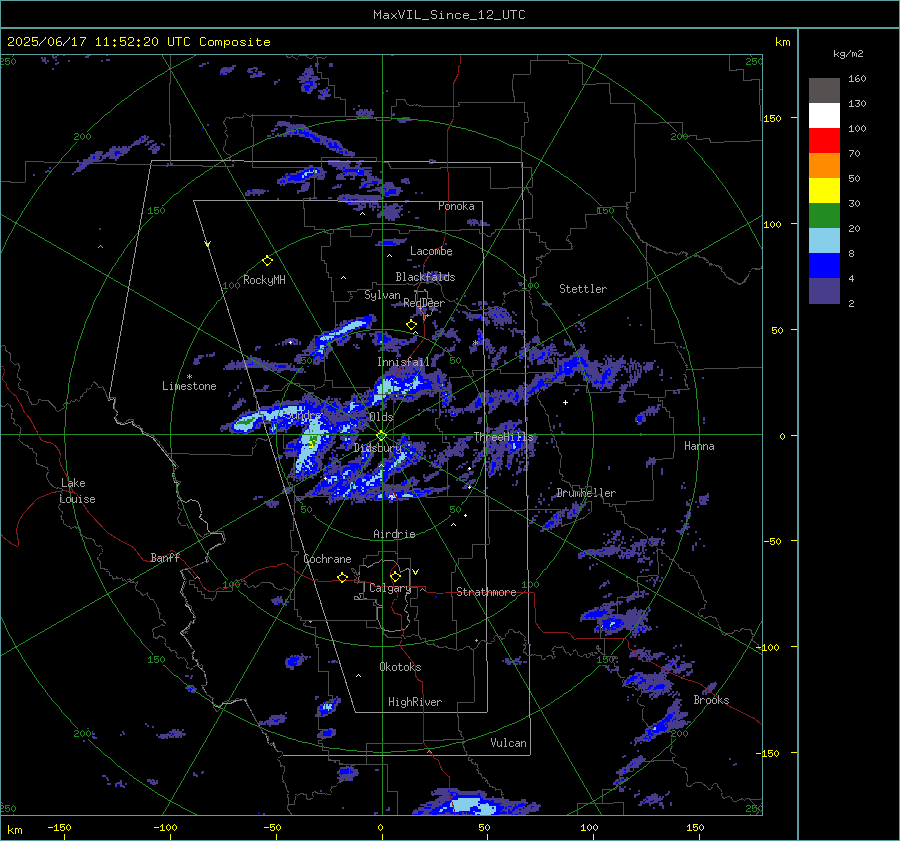
Task: Click the green echo cell west of Olds
Action: tap(246, 421)
